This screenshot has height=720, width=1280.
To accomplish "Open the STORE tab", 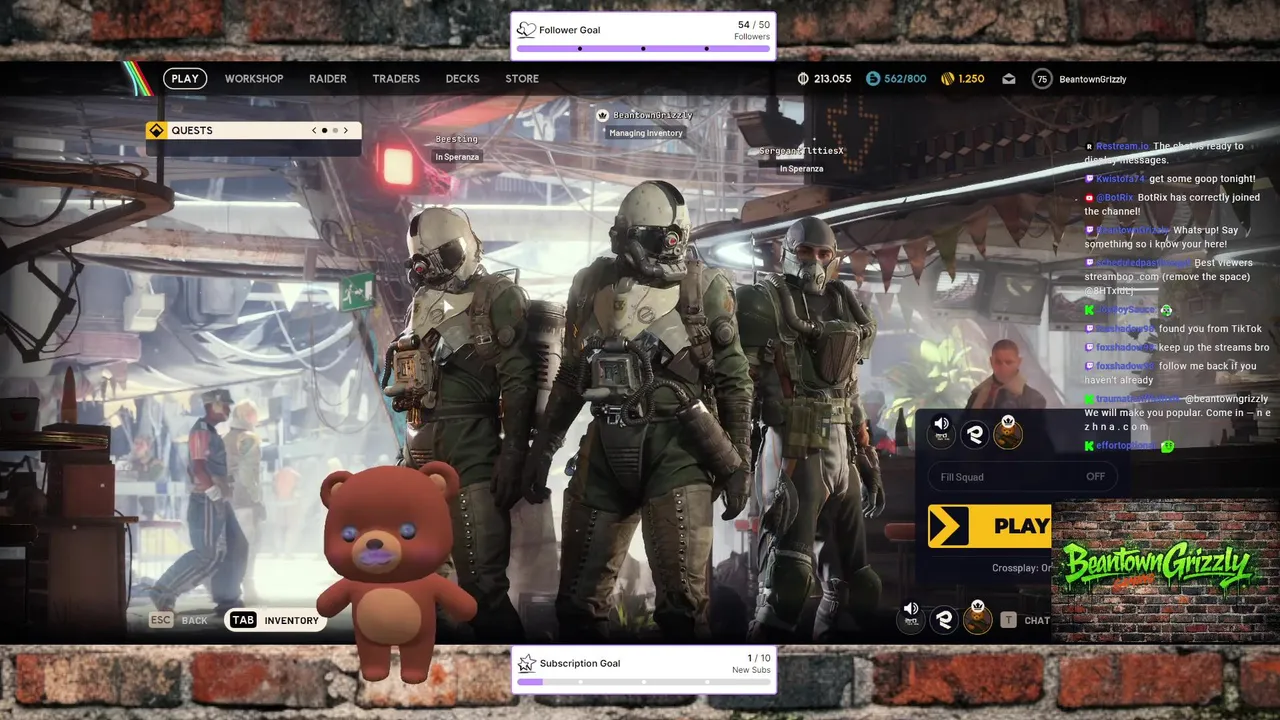I will point(522,79).
